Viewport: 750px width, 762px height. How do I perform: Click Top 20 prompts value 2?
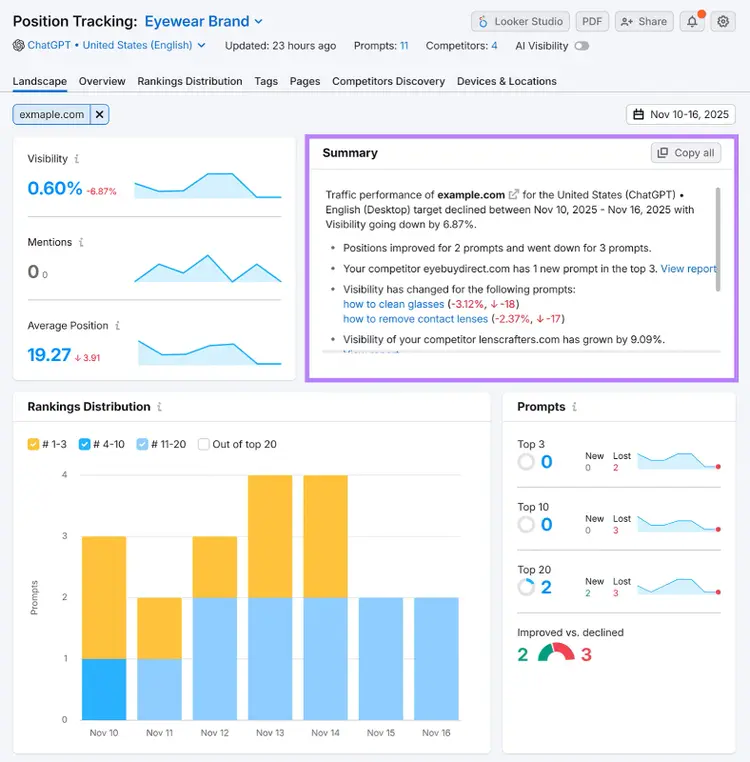coord(546,587)
